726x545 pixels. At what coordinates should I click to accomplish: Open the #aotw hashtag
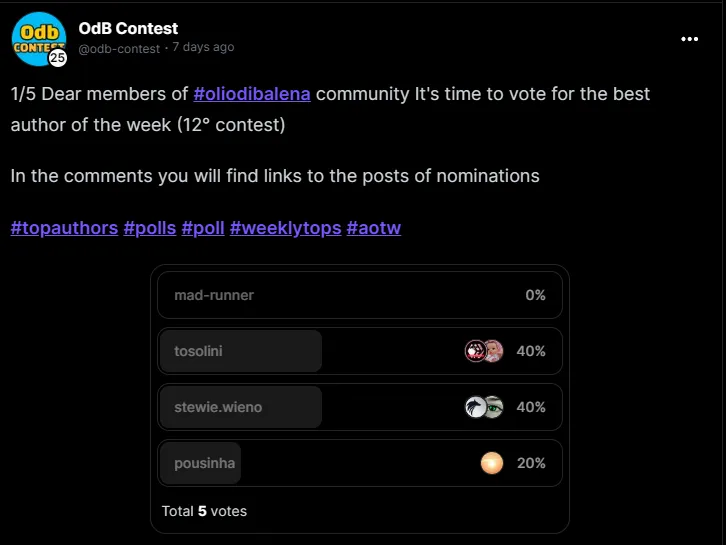click(374, 228)
